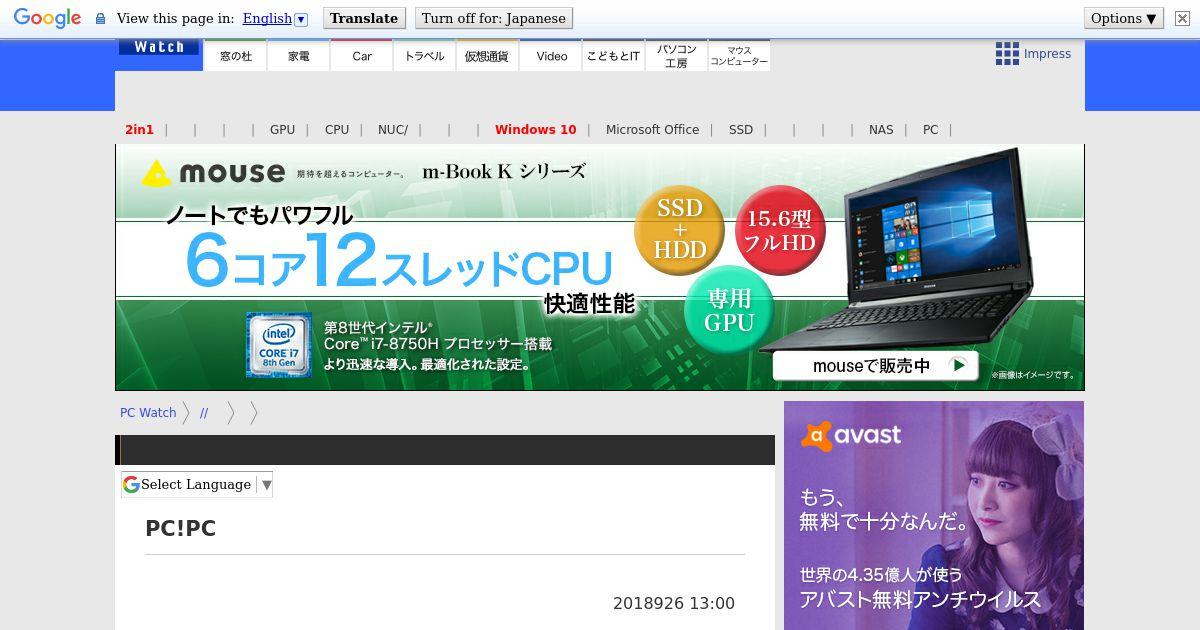Select the NUC/ topic link

coord(393,129)
